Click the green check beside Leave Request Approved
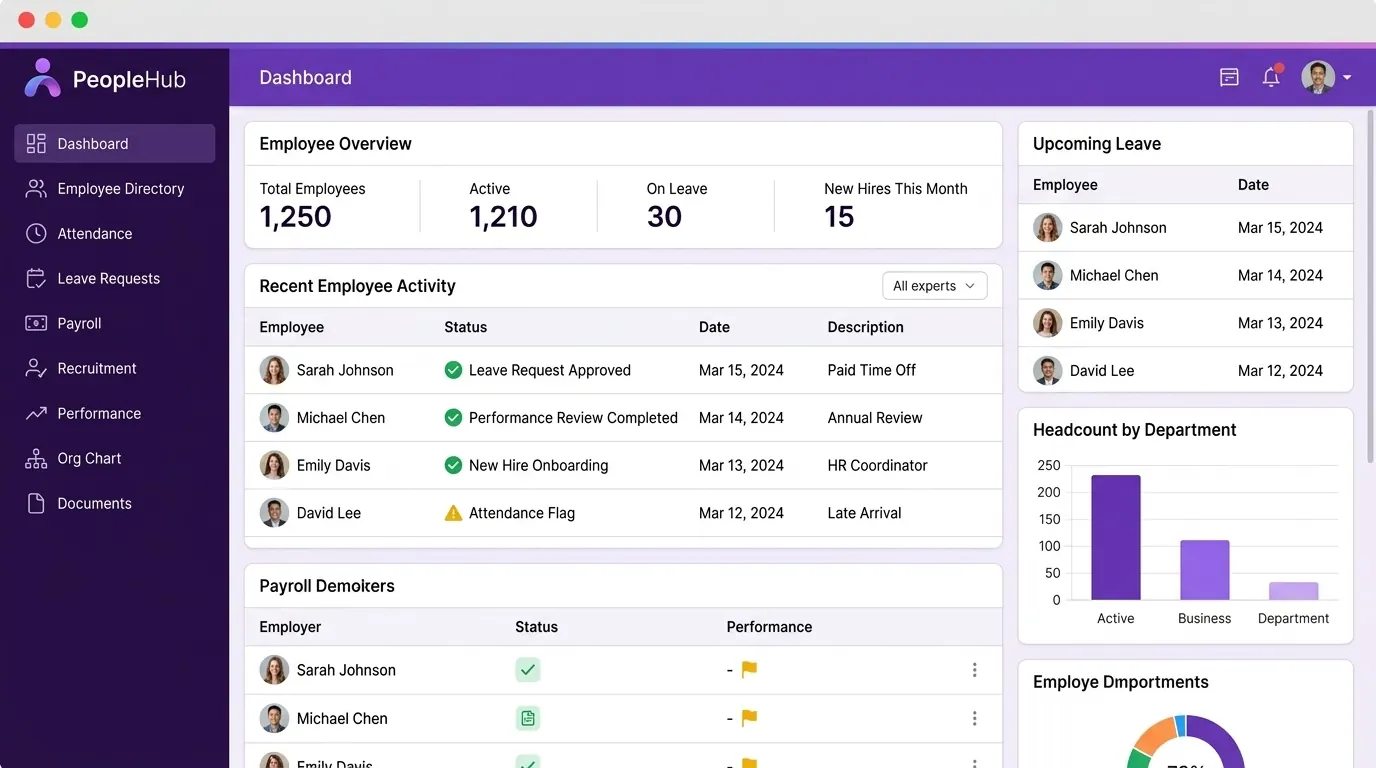 click(x=453, y=370)
